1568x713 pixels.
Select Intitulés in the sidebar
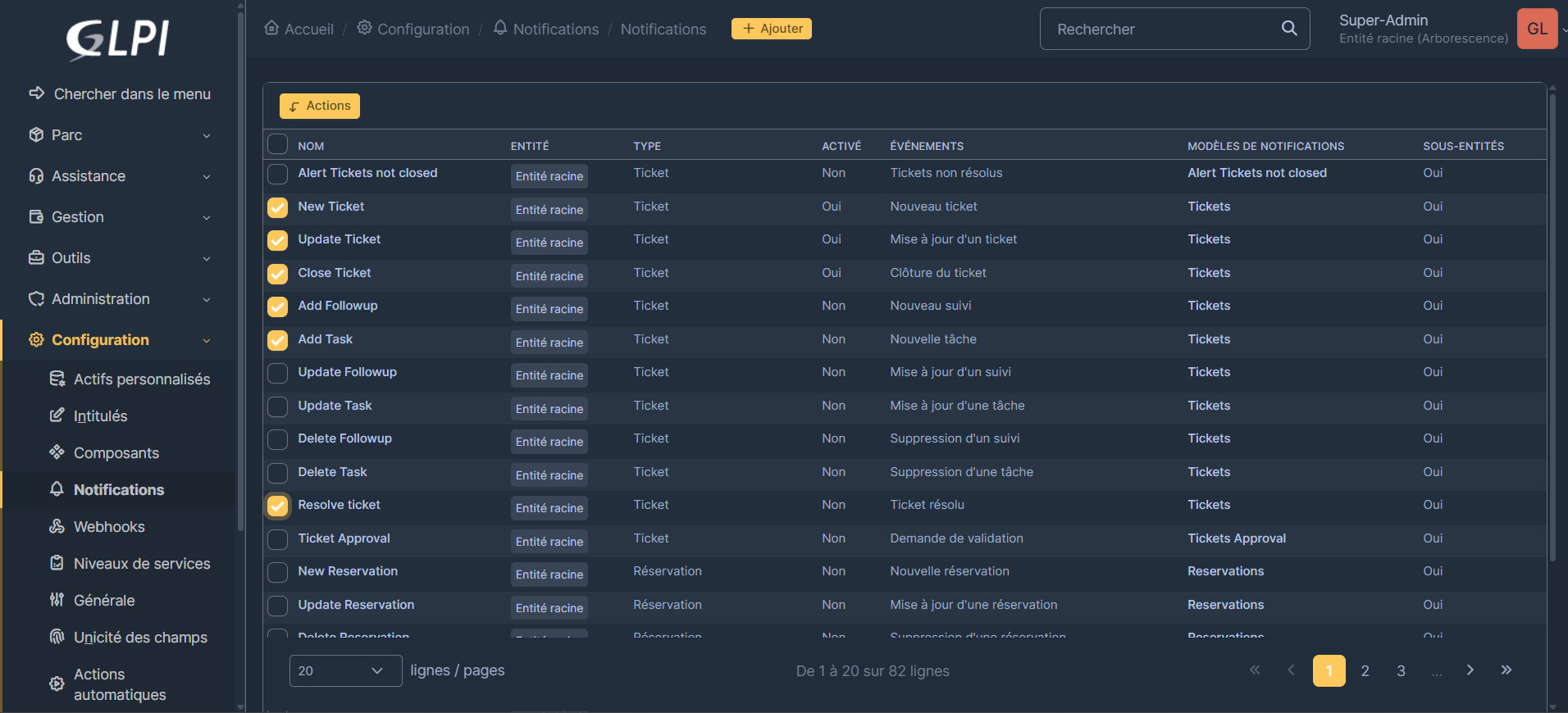100,416
